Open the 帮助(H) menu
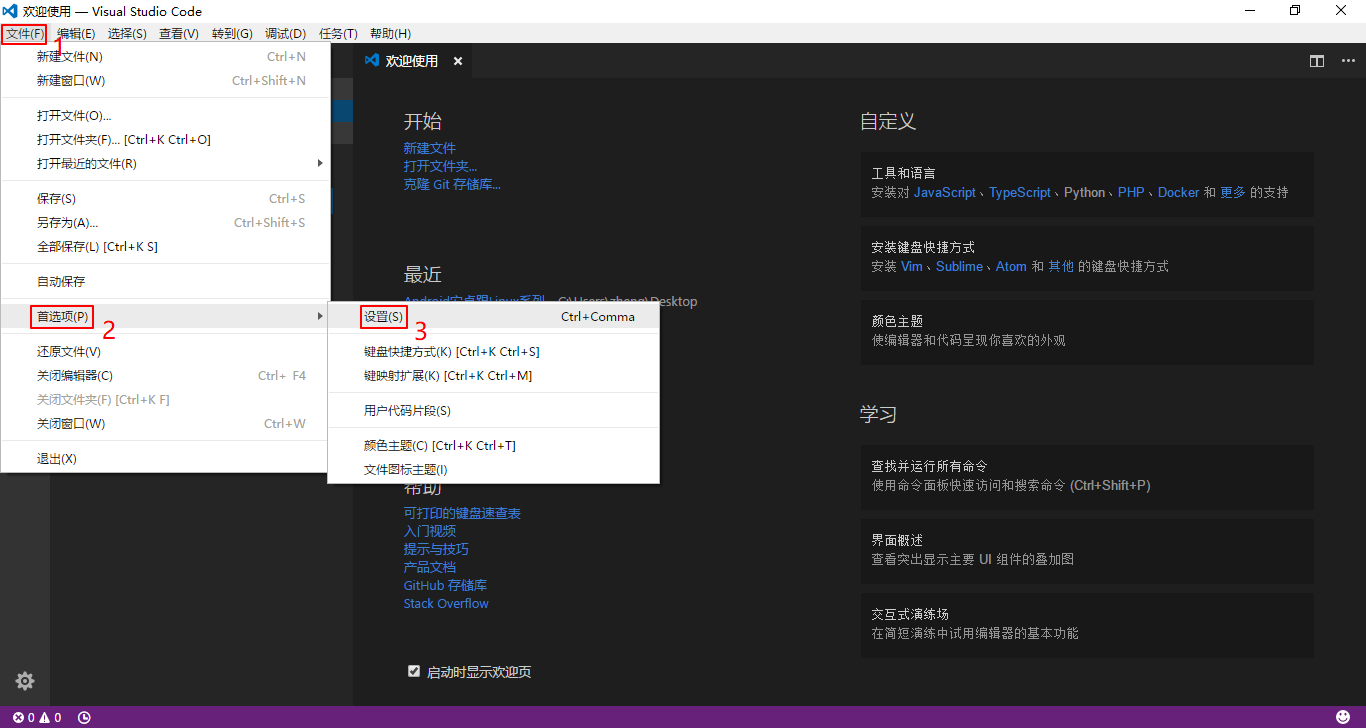This screenshot has width=1366, height=728. 390,34
